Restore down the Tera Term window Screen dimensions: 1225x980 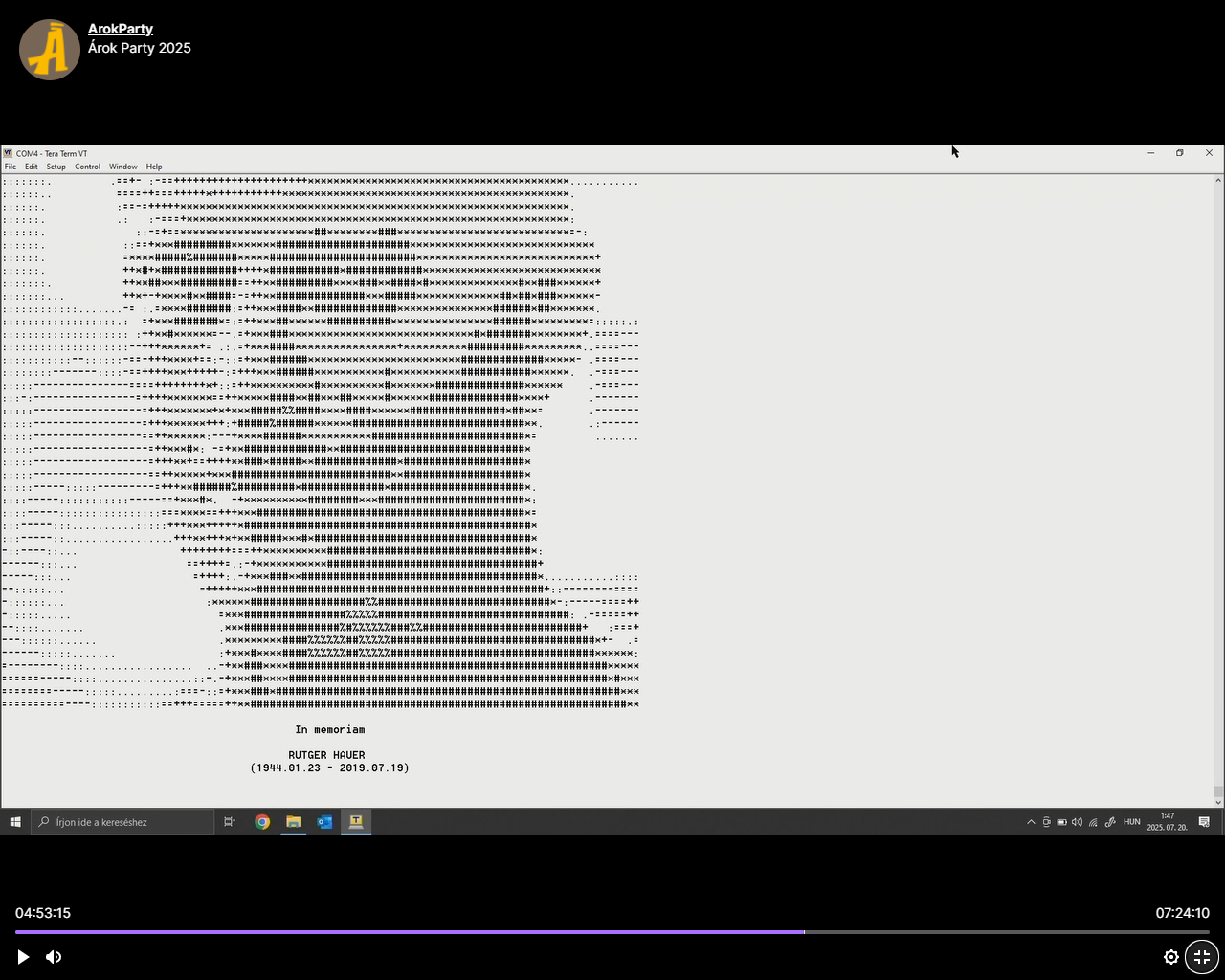[x=1180, y=153]
